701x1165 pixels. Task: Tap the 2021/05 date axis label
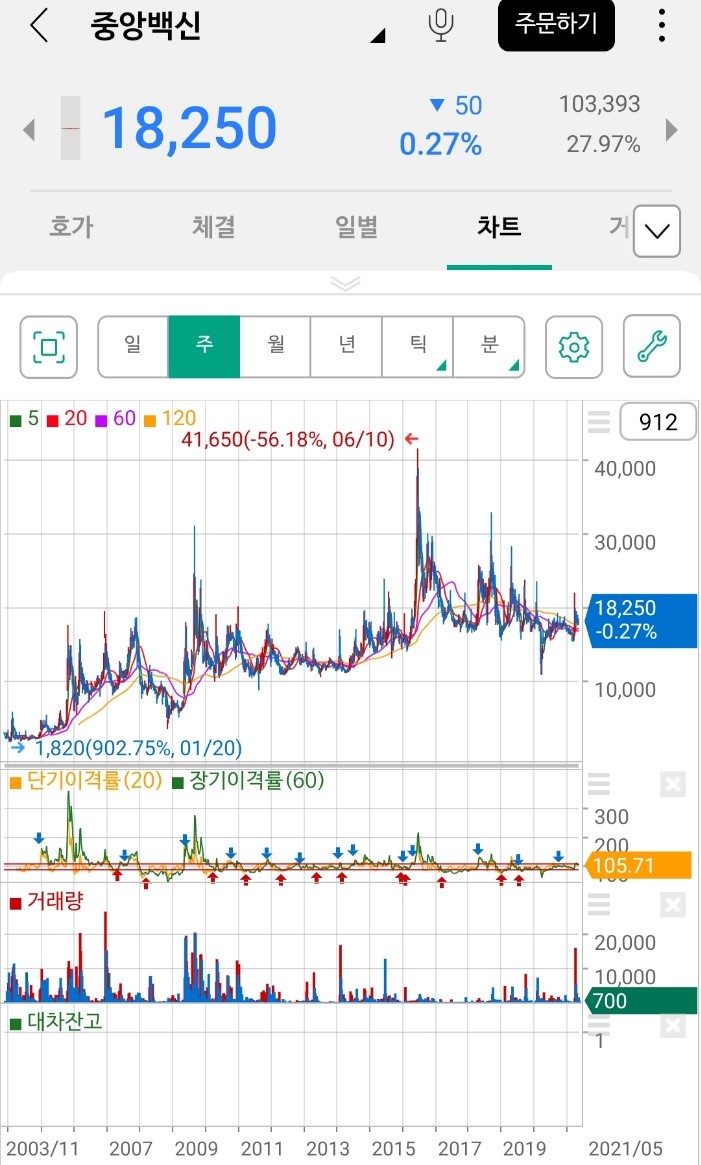click(625, 1149)
